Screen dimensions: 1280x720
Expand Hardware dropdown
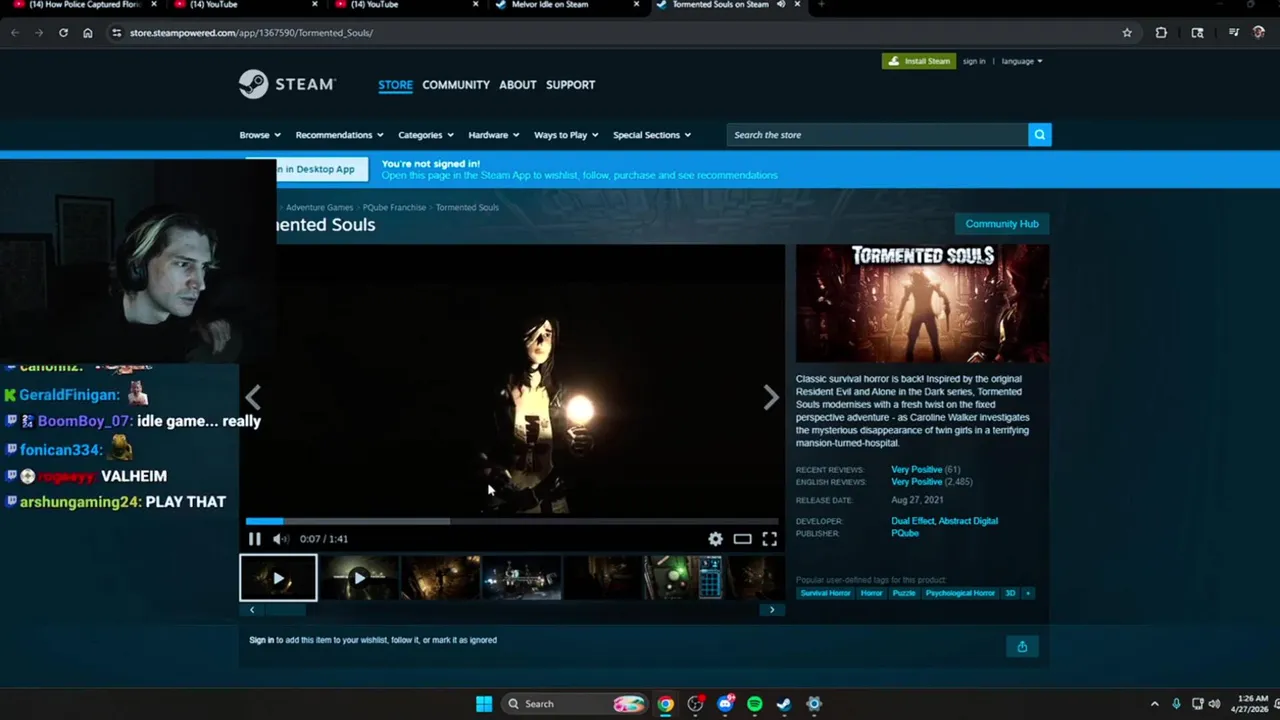coord(494,135)
